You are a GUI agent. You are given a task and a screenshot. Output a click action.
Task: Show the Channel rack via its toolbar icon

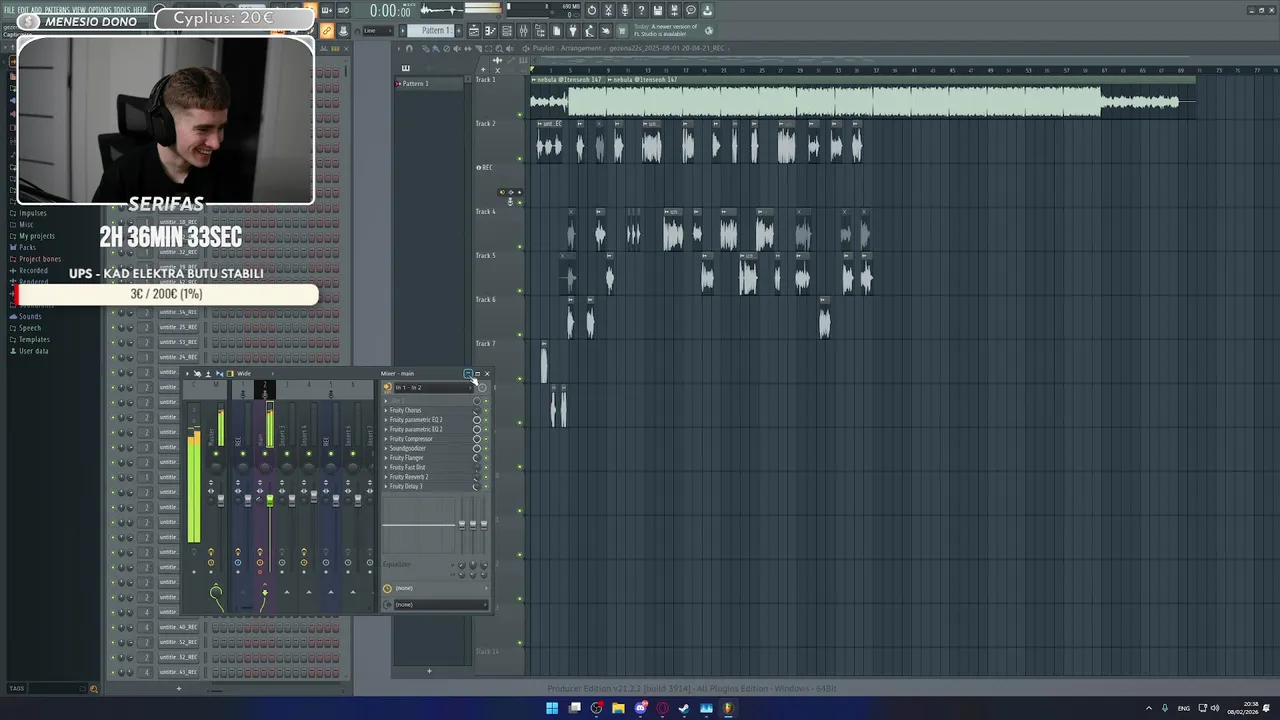pyautogui.click(x=507, y=31)
